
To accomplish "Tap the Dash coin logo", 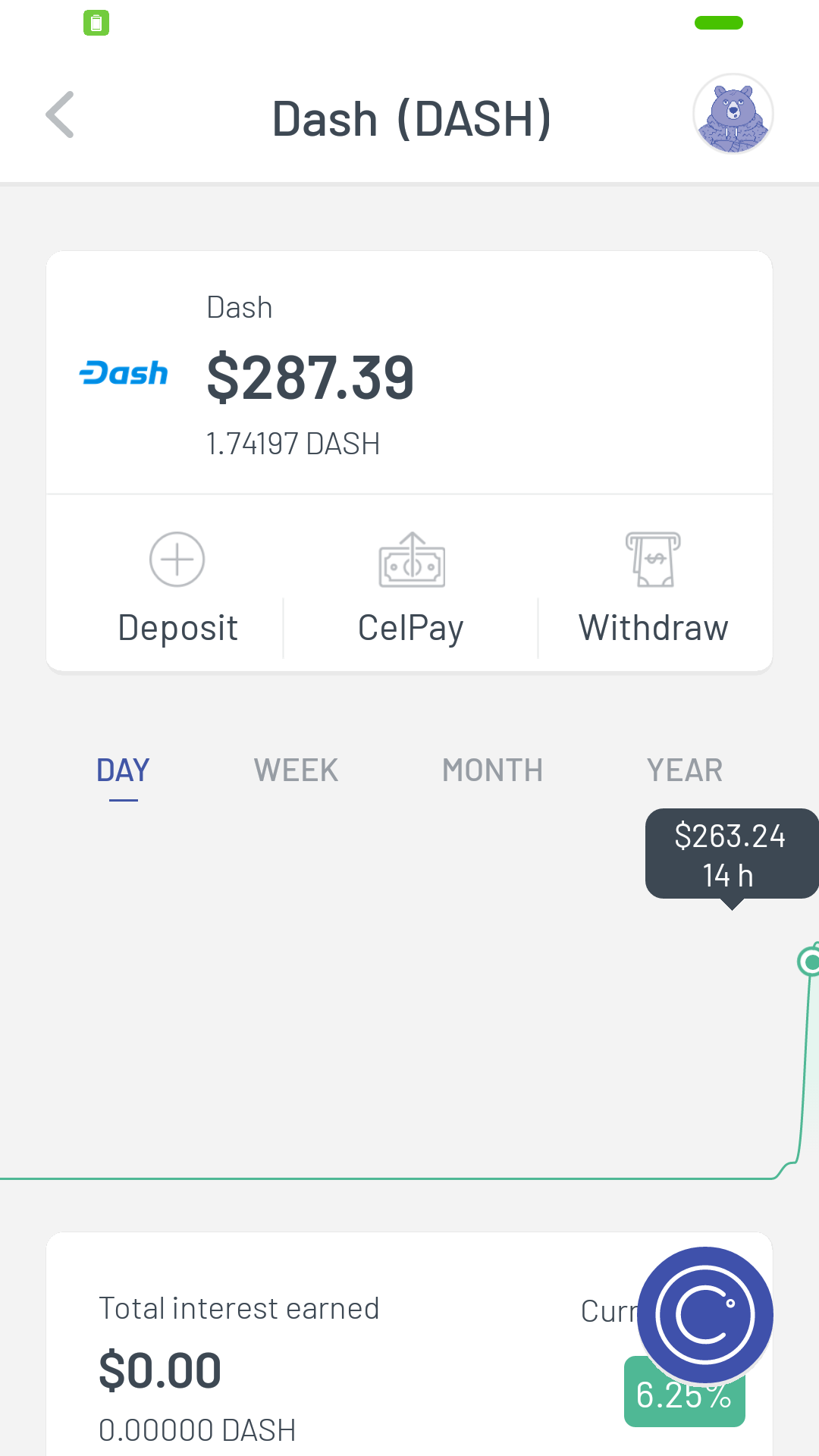I will pos(124,373).
